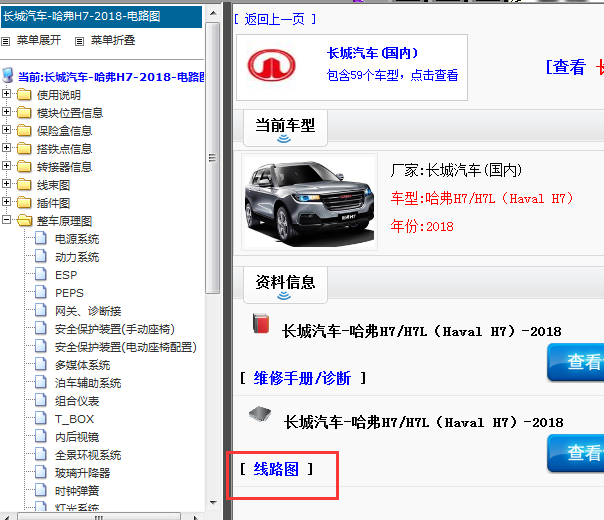Click the page icon next to 组合仪表

[41, 401]
